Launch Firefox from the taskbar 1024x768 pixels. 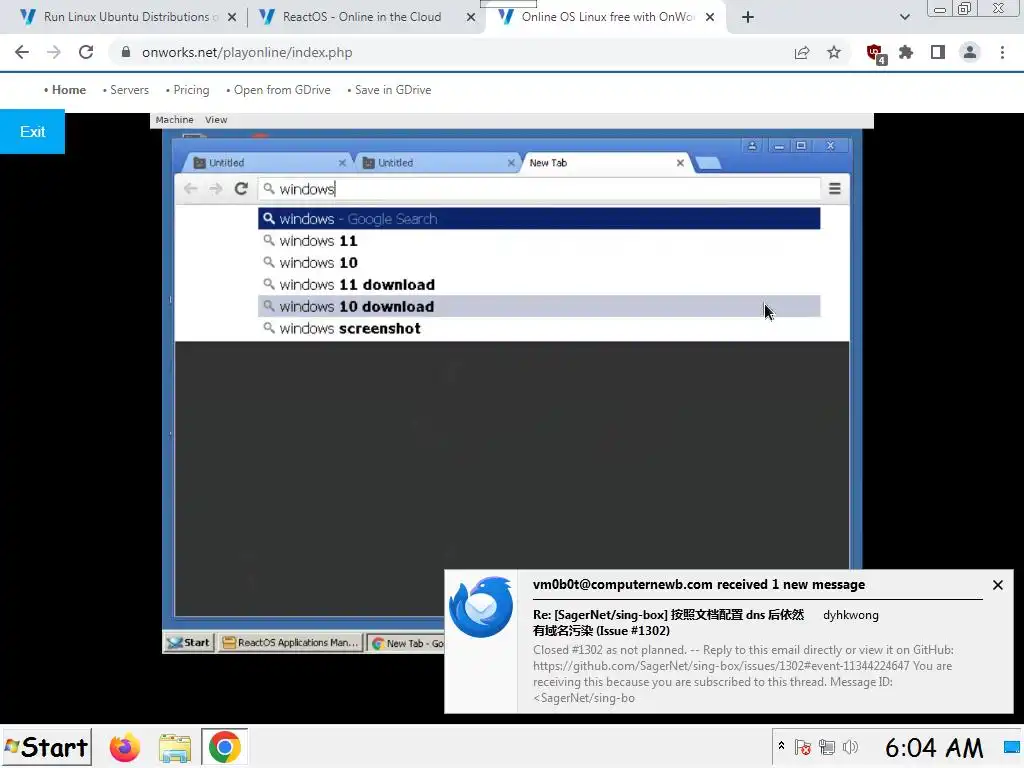(x=124, y=747)
